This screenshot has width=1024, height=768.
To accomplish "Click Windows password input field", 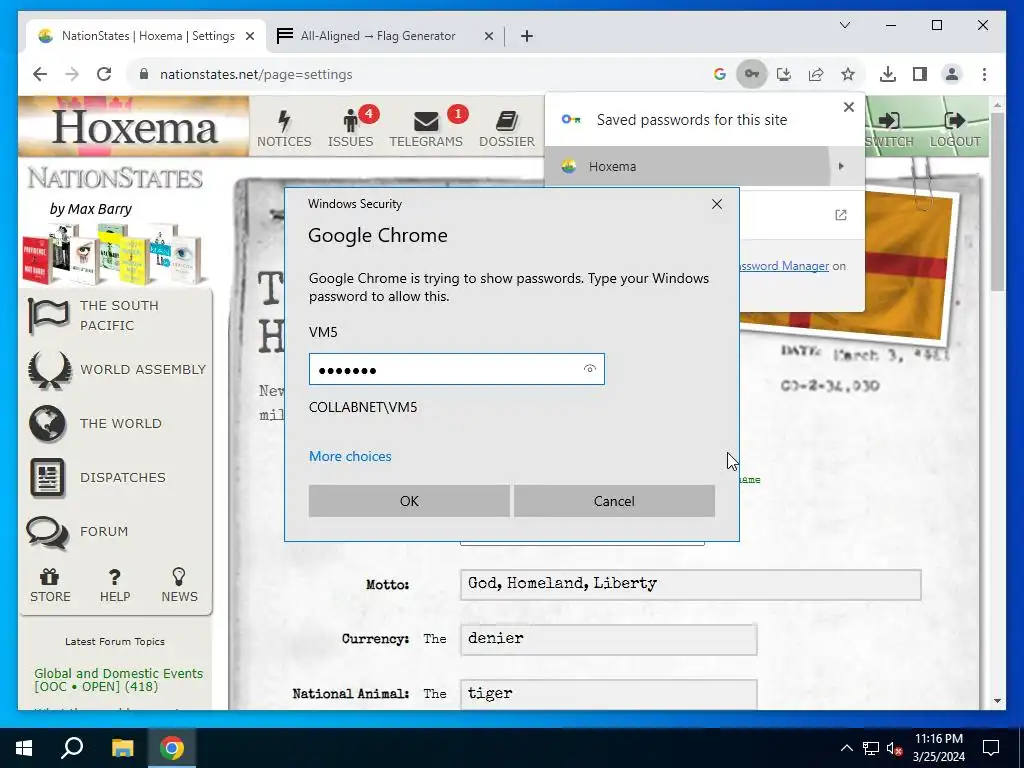I will pos(456,369).
